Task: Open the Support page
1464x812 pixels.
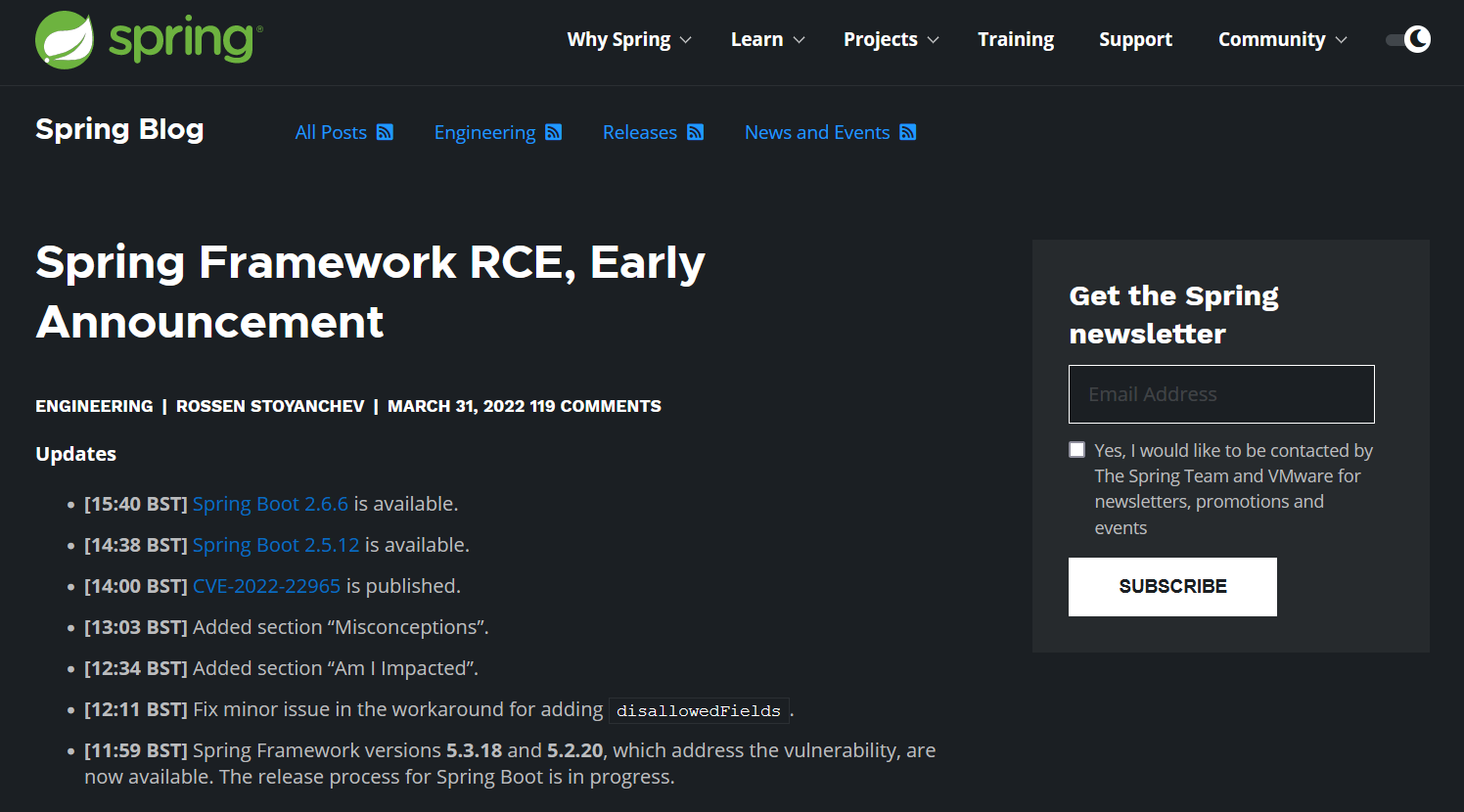Action: point(1135,39)
